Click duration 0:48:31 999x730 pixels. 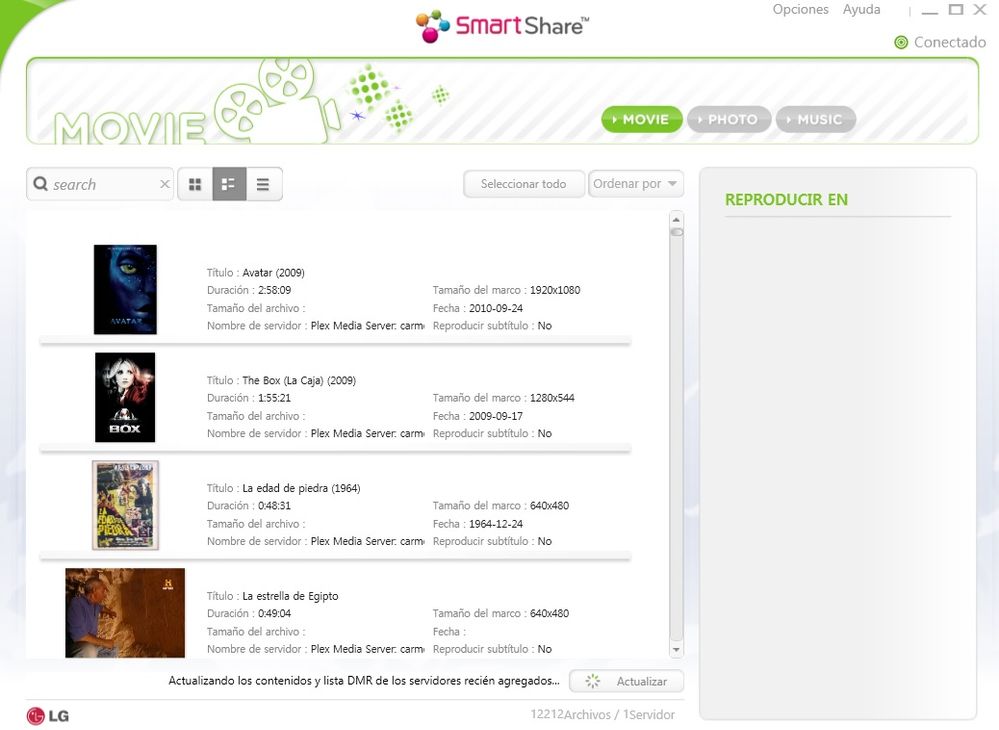(274, 505)
